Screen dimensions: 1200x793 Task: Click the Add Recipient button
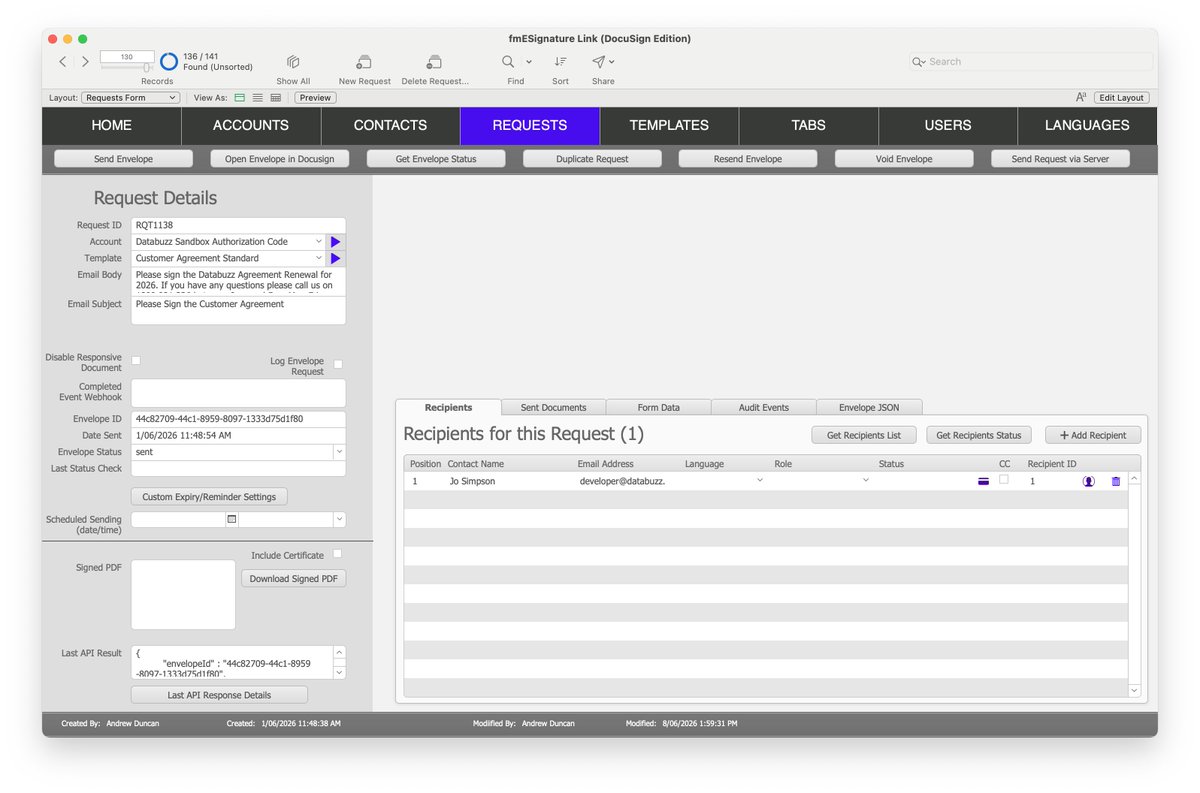[1093, 435]
